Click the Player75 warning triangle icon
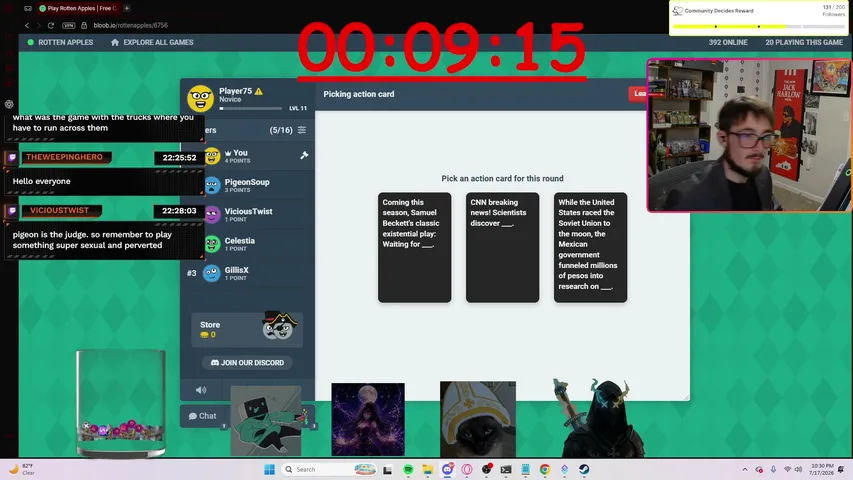This screenshot has width=853, height=480. 259,91
